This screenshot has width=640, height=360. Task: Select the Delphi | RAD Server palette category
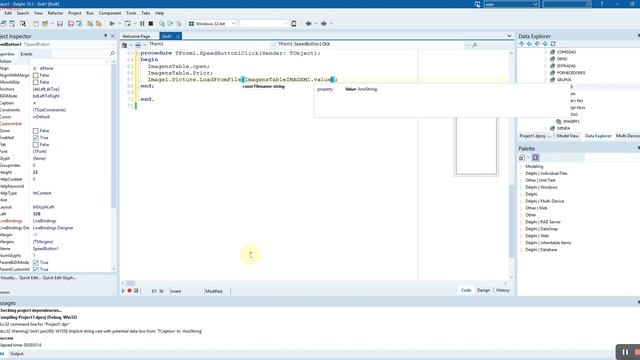coord(543,222)
